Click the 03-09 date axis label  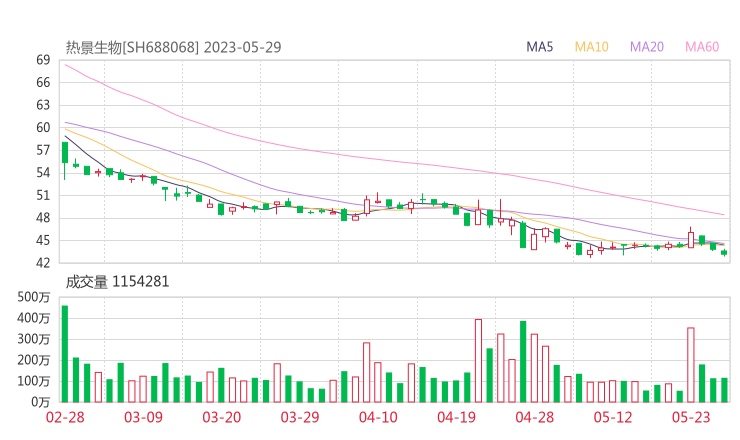point(143,417)
